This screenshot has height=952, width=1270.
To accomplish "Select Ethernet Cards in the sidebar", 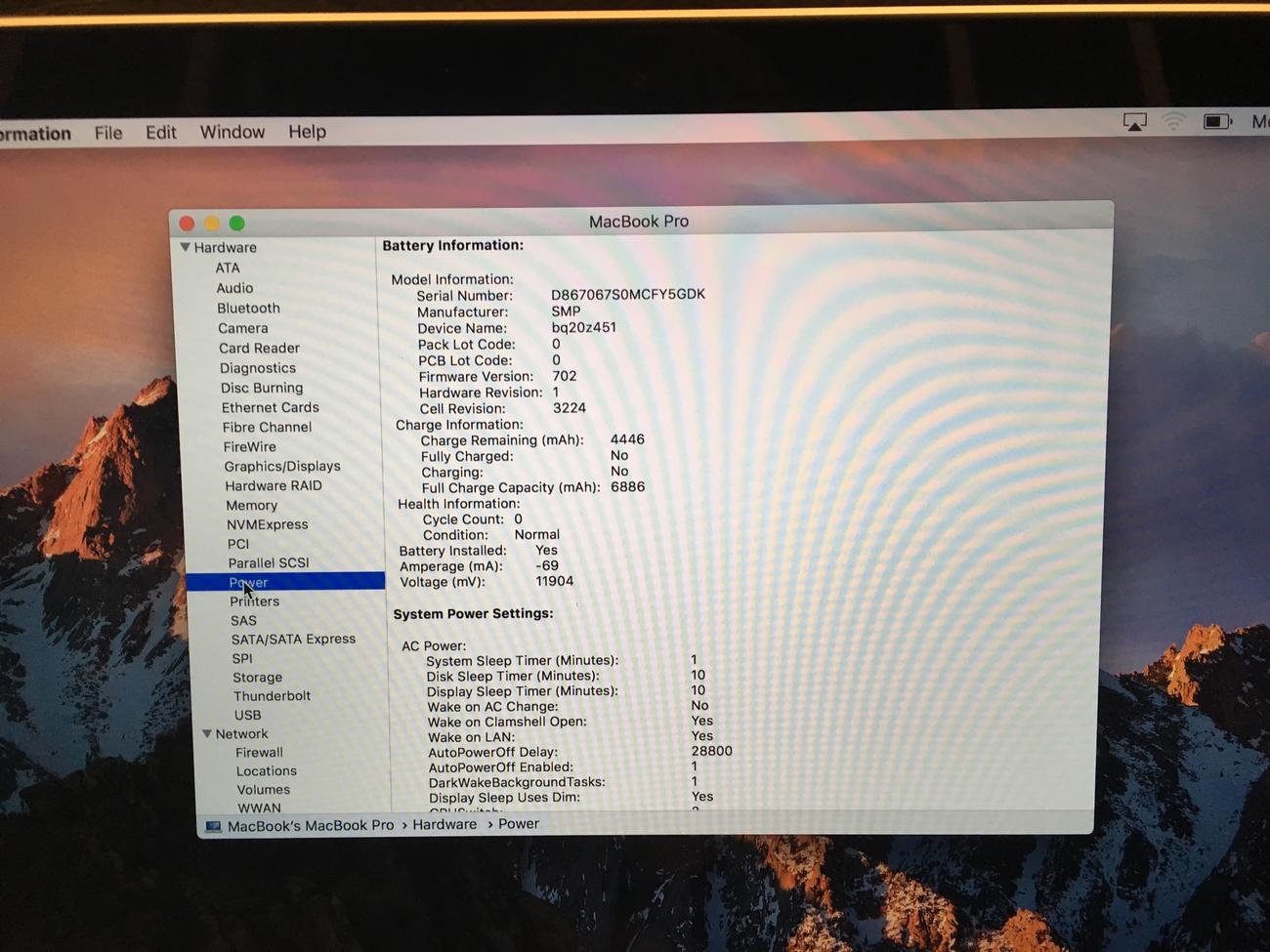I will point(271,408).
